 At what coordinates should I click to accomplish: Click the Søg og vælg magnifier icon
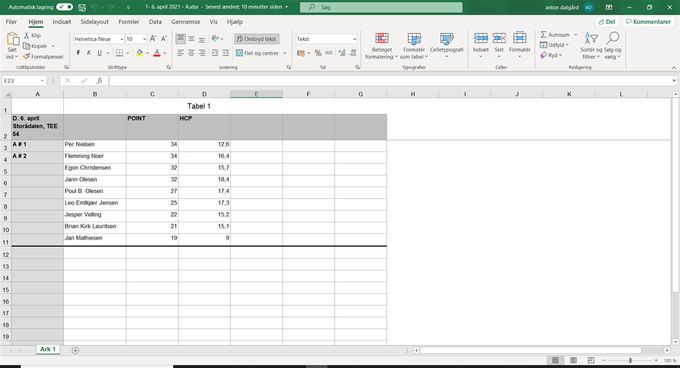(x=612, y=38)
